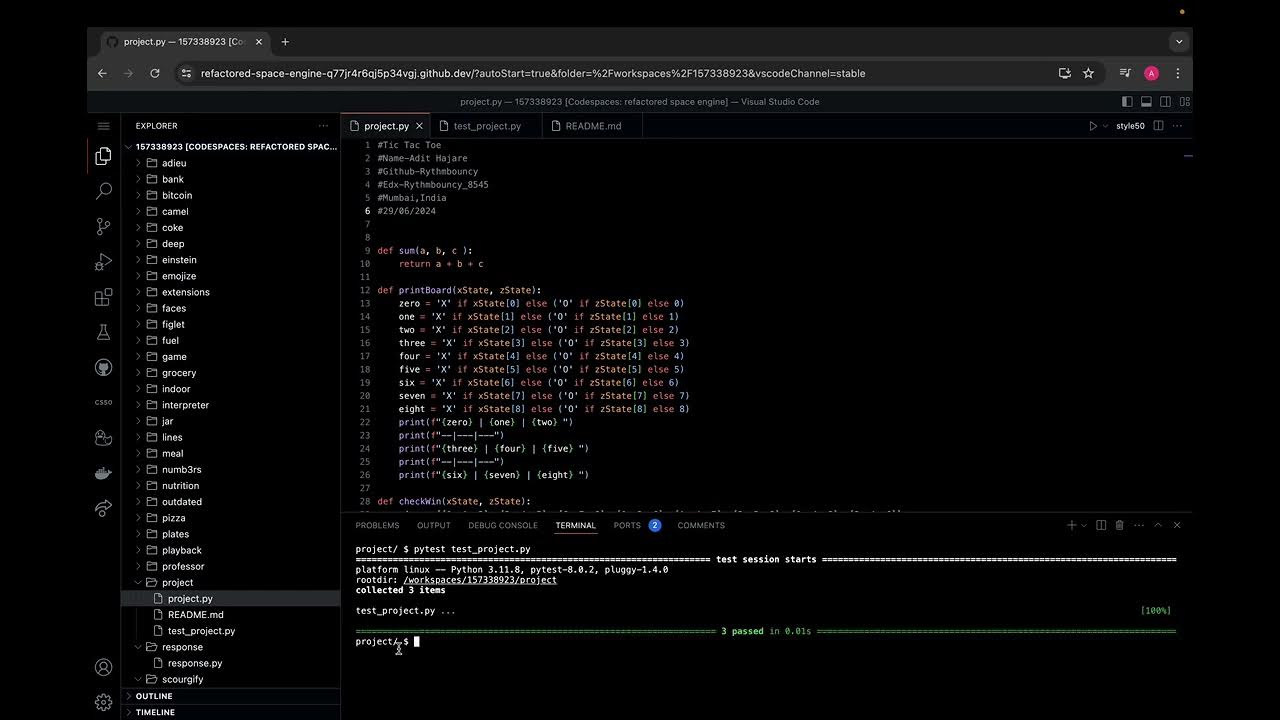Open Chrome three-dot menu
1280x720 pixels.
[x=1178, y=73]
